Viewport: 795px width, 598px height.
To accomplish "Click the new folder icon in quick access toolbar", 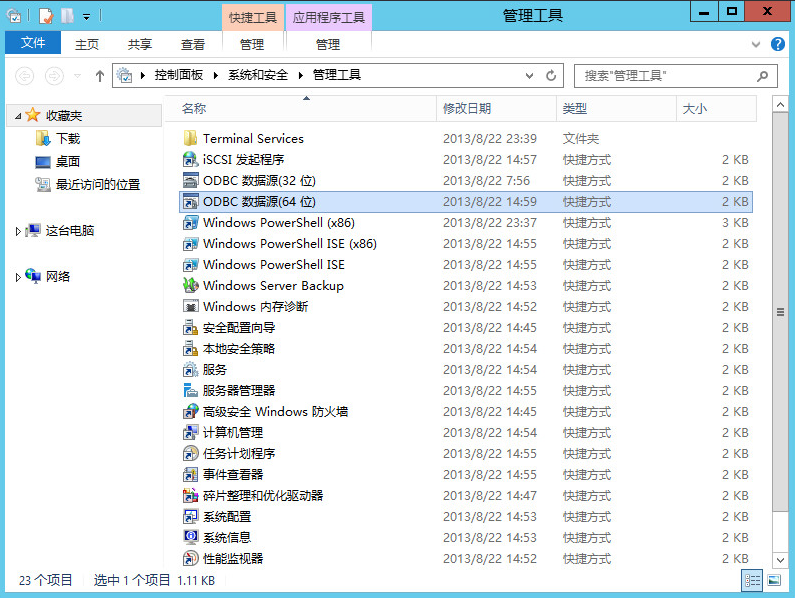I will [67, 16].
